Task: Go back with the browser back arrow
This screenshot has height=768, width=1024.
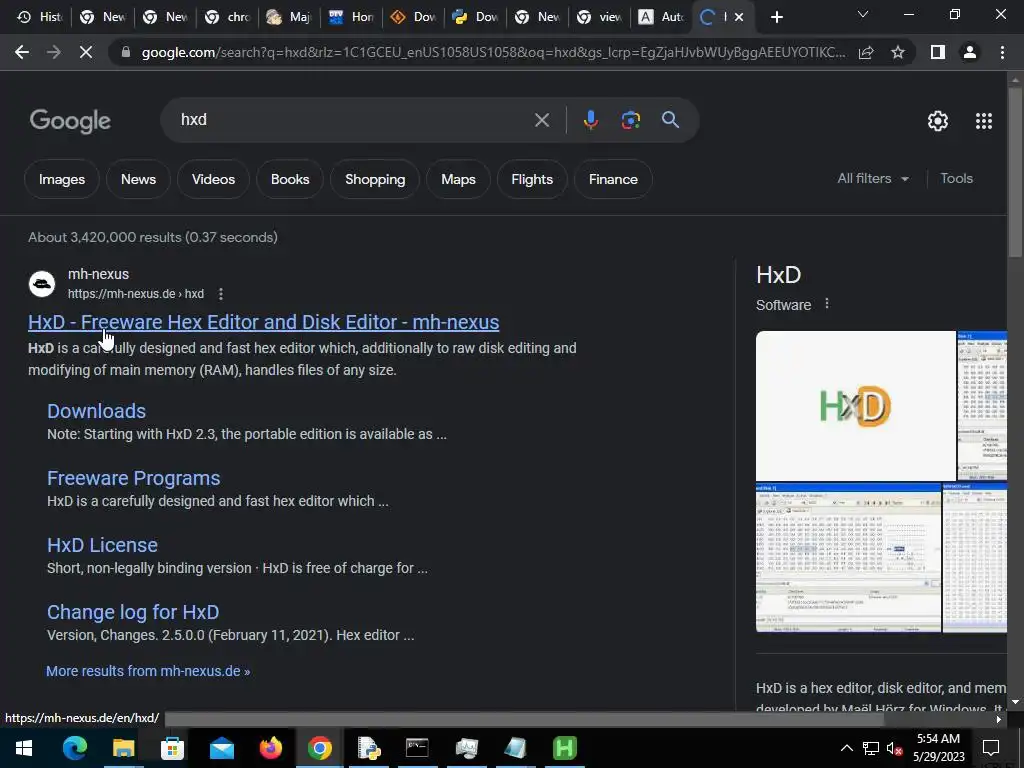Action: pos(22,52)
